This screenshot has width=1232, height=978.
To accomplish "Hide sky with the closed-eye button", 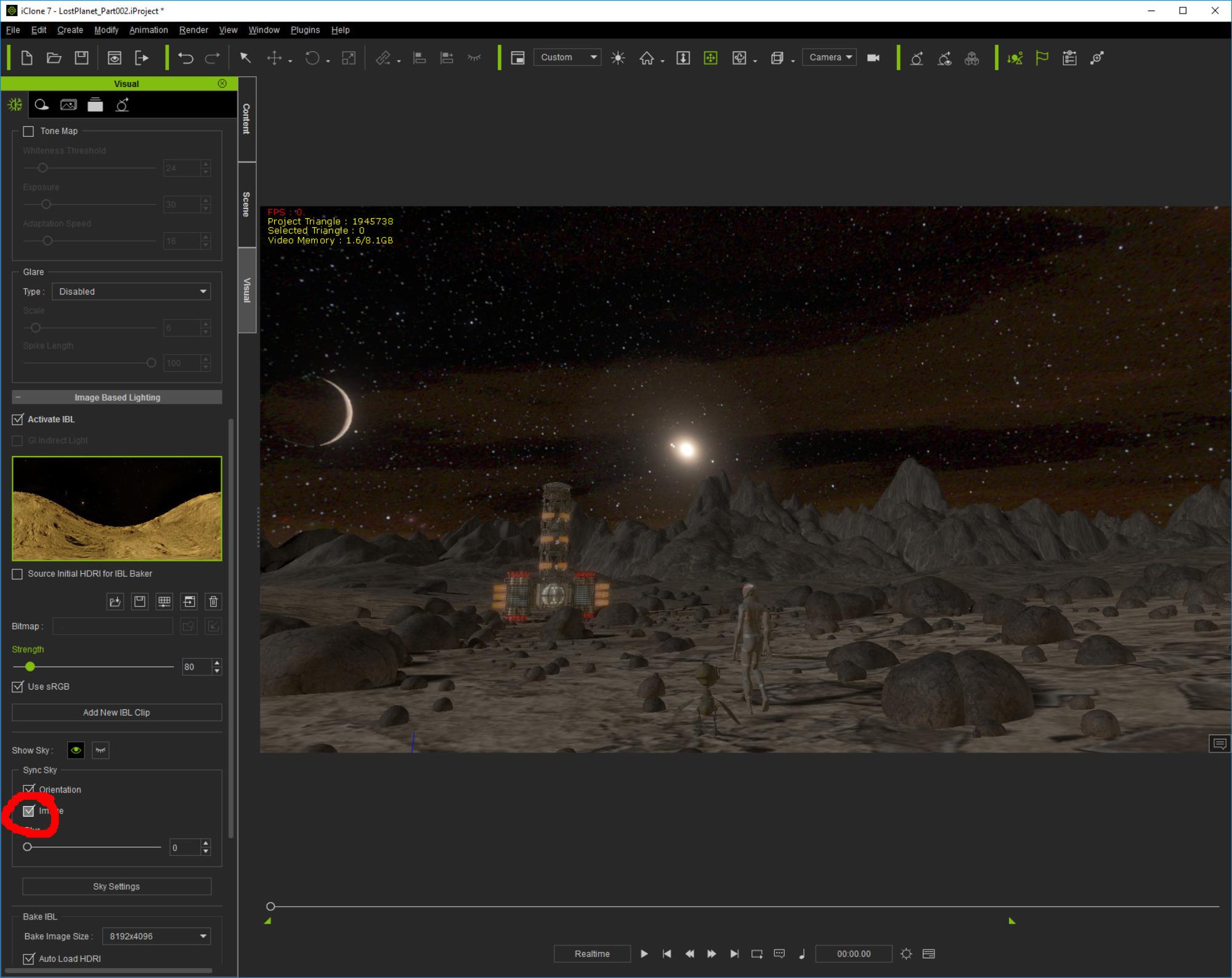I will pyautogui.click(x=100, y=751).
